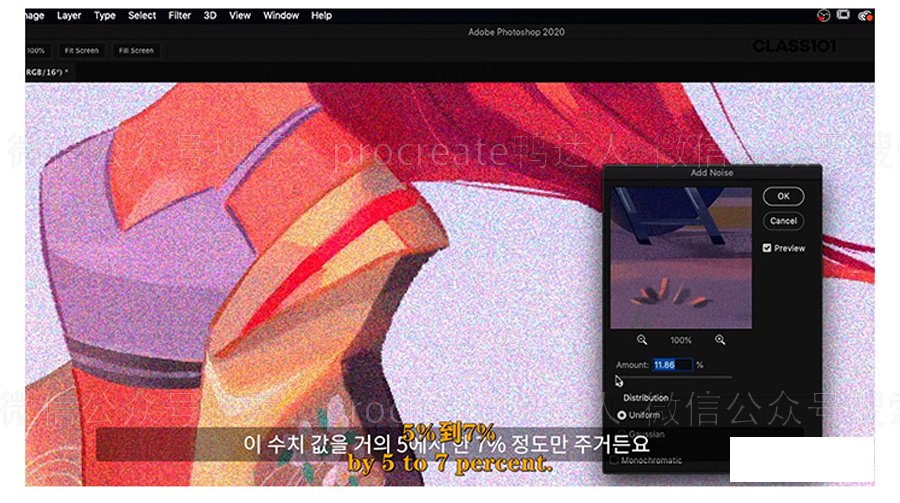Image resolution: width=900 pixels, height=503 pixels.
Task: Zoom in the noise preview
Action: 720,340
